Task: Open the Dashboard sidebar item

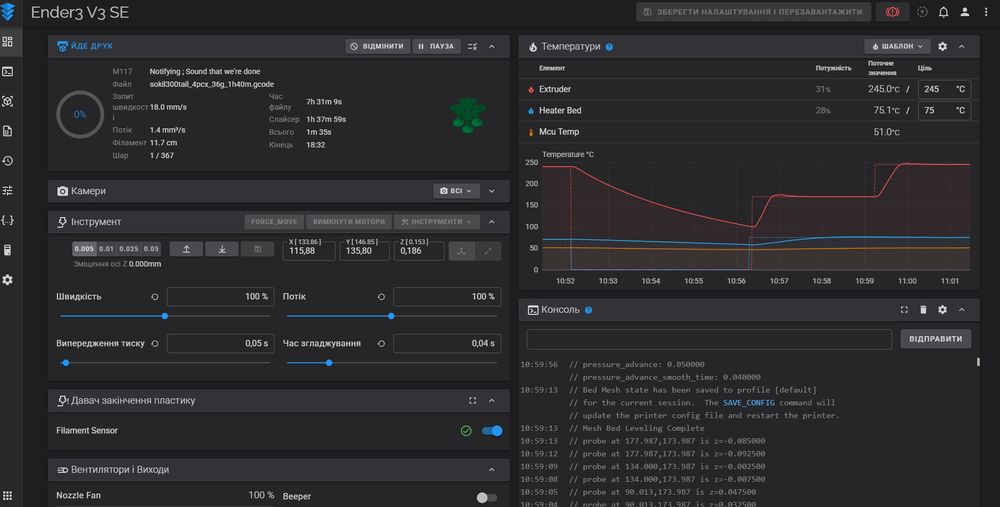Action: [8, 42]
